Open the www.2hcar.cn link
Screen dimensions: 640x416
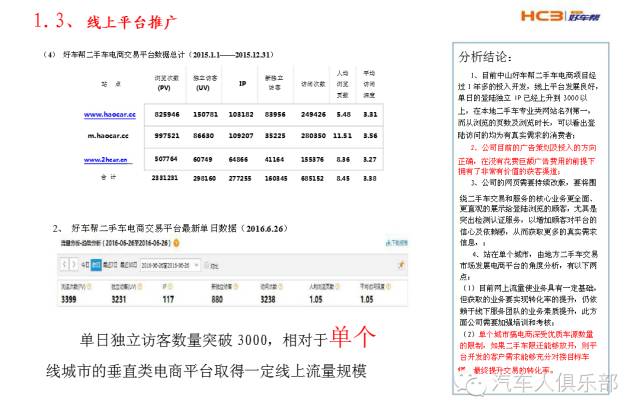[x=106, y=160]
